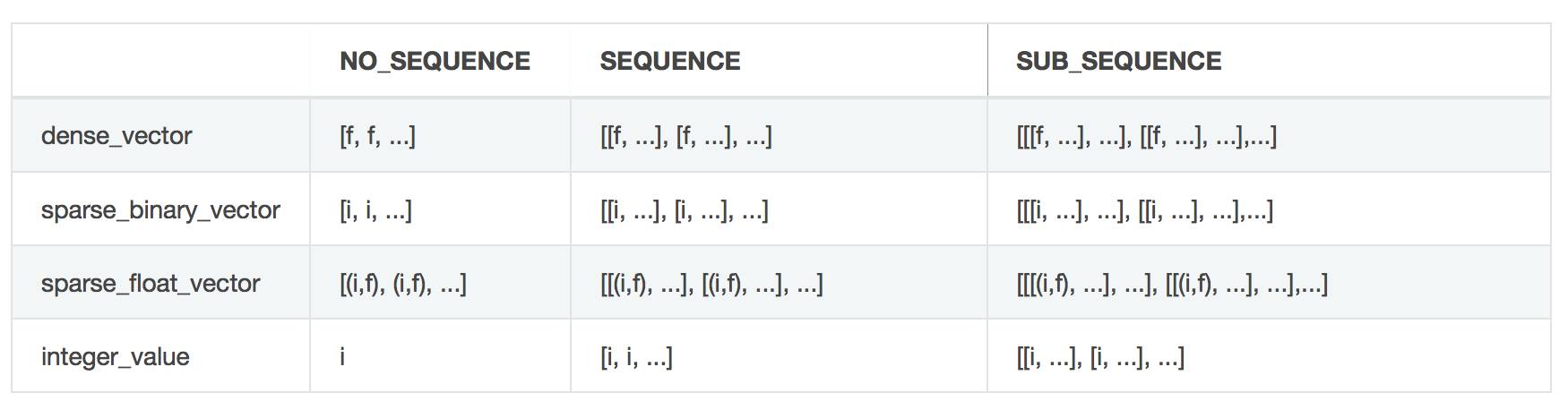
Task: Click dense_vector SEQUENCE cell value
Action: point(685,136)
